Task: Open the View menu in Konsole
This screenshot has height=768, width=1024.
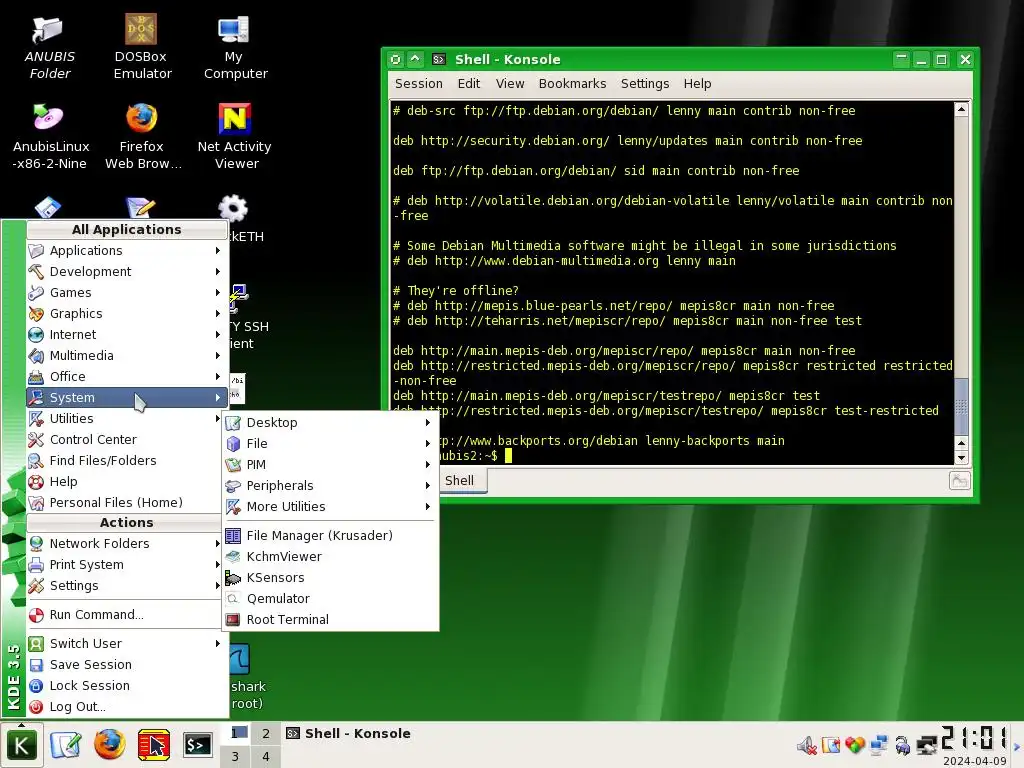Action: coord(510,84)
